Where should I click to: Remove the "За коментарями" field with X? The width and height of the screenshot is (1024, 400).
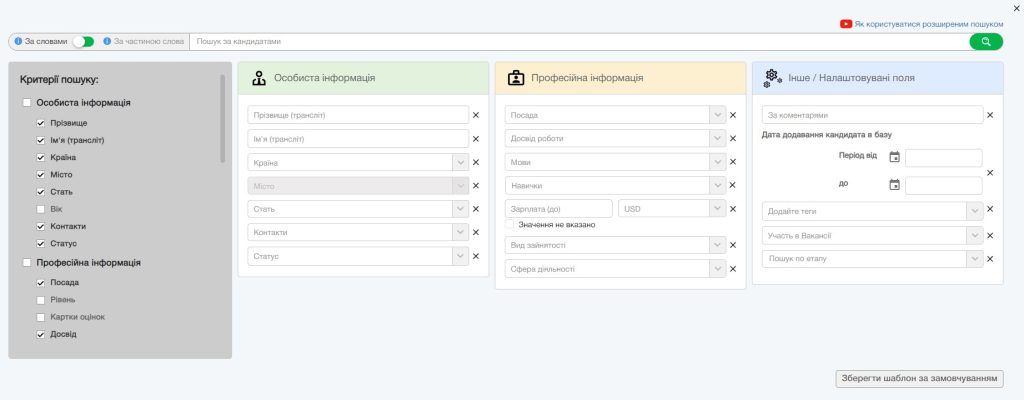pos(990,115)
